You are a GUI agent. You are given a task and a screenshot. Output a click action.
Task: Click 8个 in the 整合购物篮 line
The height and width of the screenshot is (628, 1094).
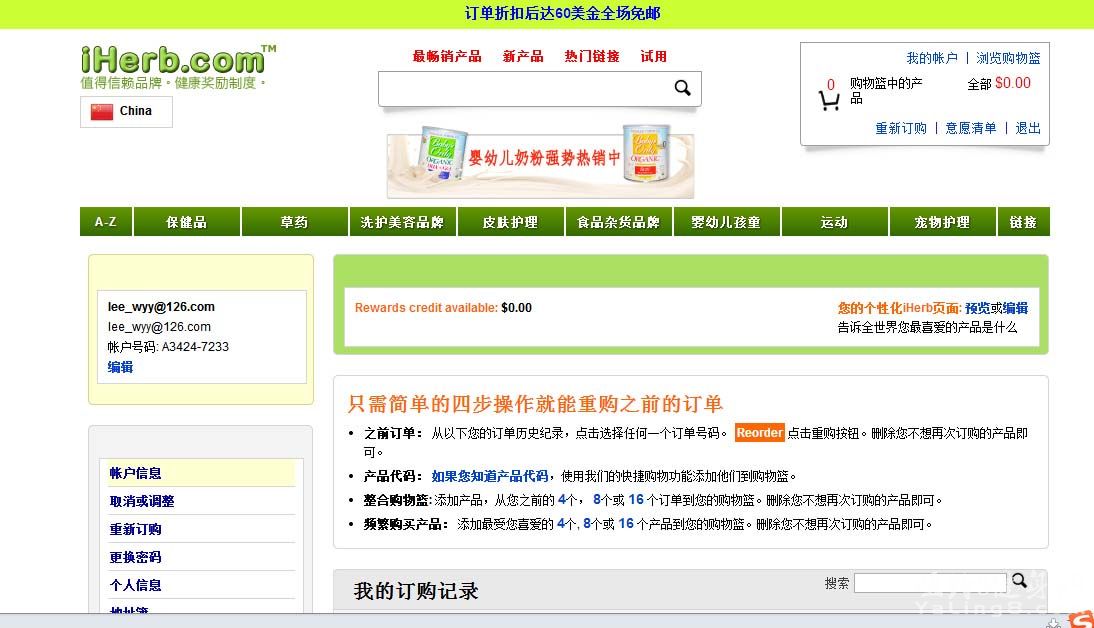(x=602, y=500)
